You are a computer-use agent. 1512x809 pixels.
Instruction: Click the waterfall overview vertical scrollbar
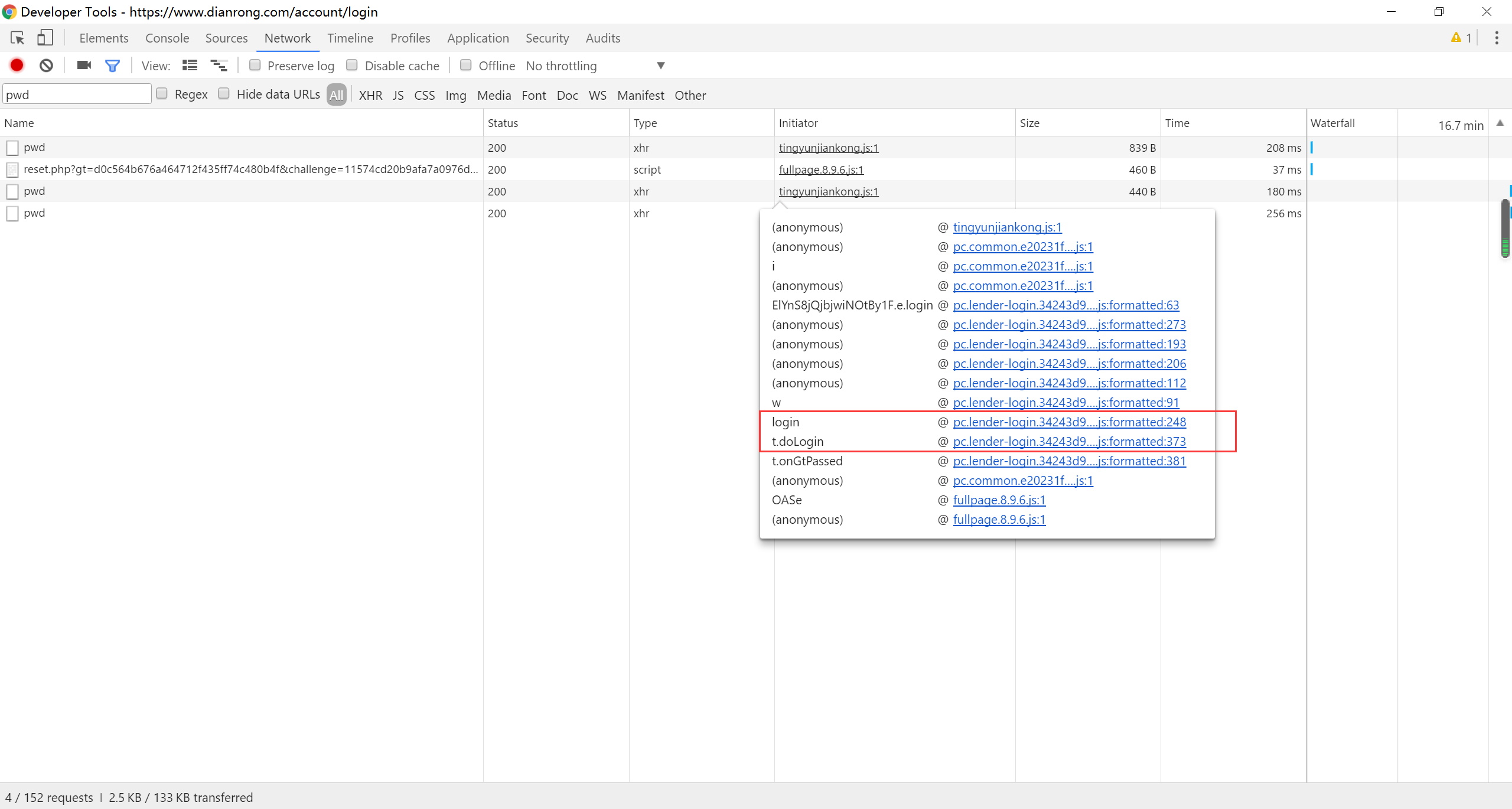point(1505,227)
